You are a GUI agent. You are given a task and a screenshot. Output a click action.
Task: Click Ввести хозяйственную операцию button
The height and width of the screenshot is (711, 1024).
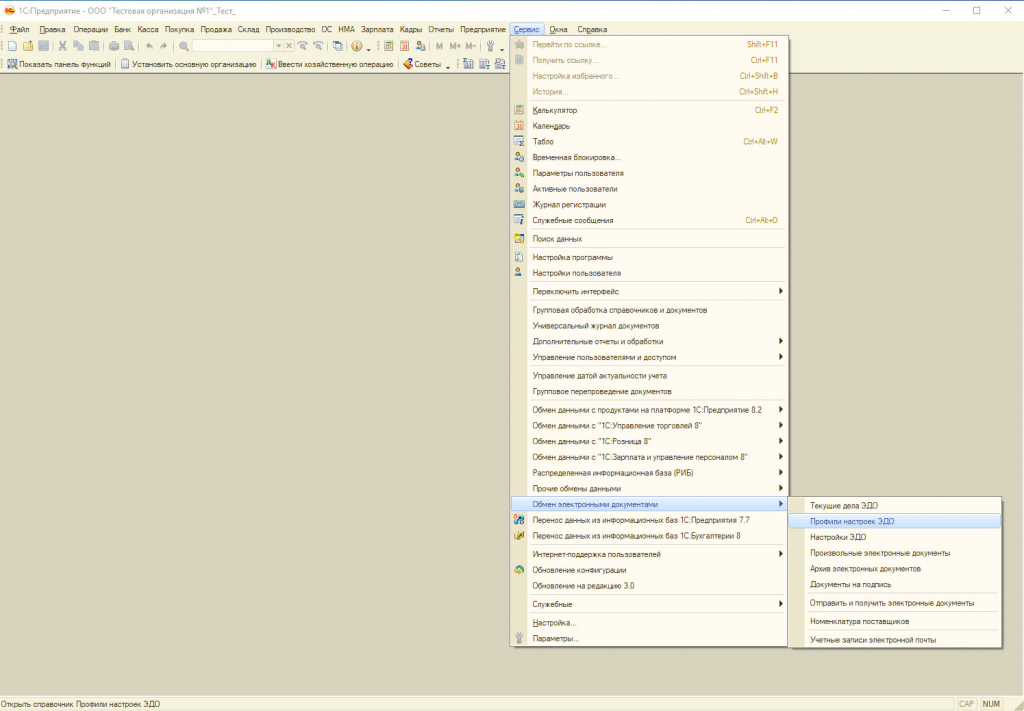click(x=330, y=64)
